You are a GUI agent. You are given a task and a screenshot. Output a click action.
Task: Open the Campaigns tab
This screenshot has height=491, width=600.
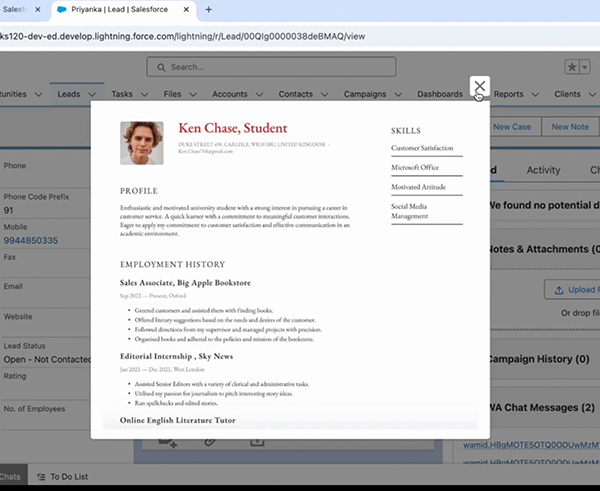tap(364, 94)
